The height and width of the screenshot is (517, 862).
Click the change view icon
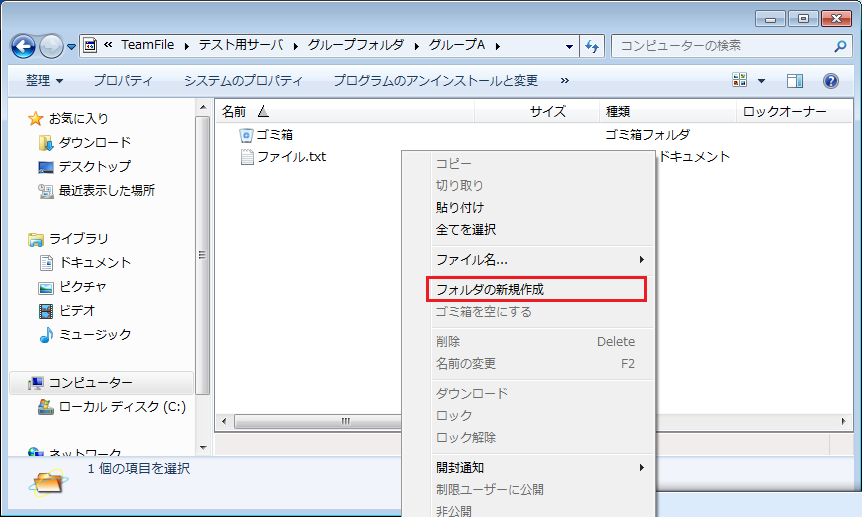[x=741, y=80]
